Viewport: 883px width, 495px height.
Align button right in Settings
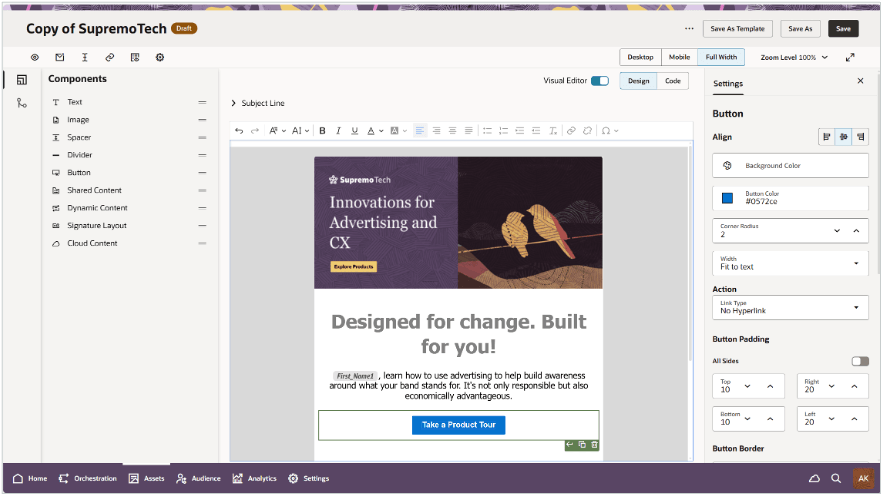(x=860, y=137)
